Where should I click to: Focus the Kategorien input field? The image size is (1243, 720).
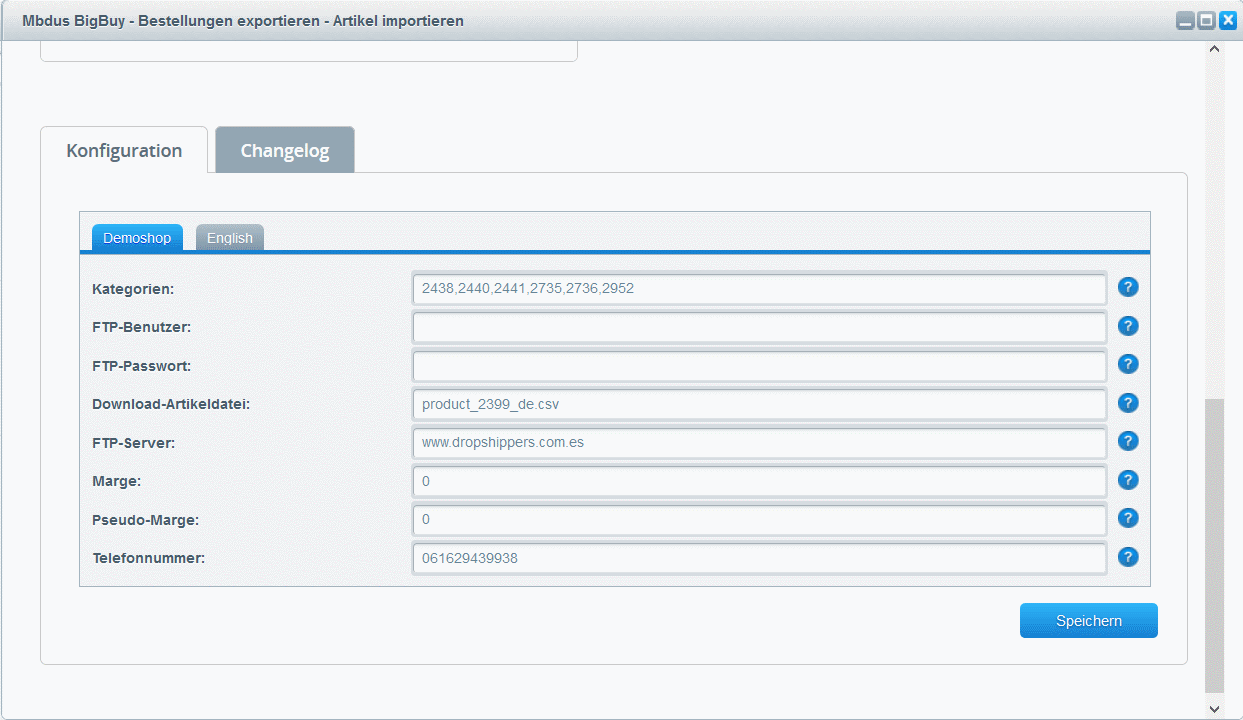coord(759,288)
